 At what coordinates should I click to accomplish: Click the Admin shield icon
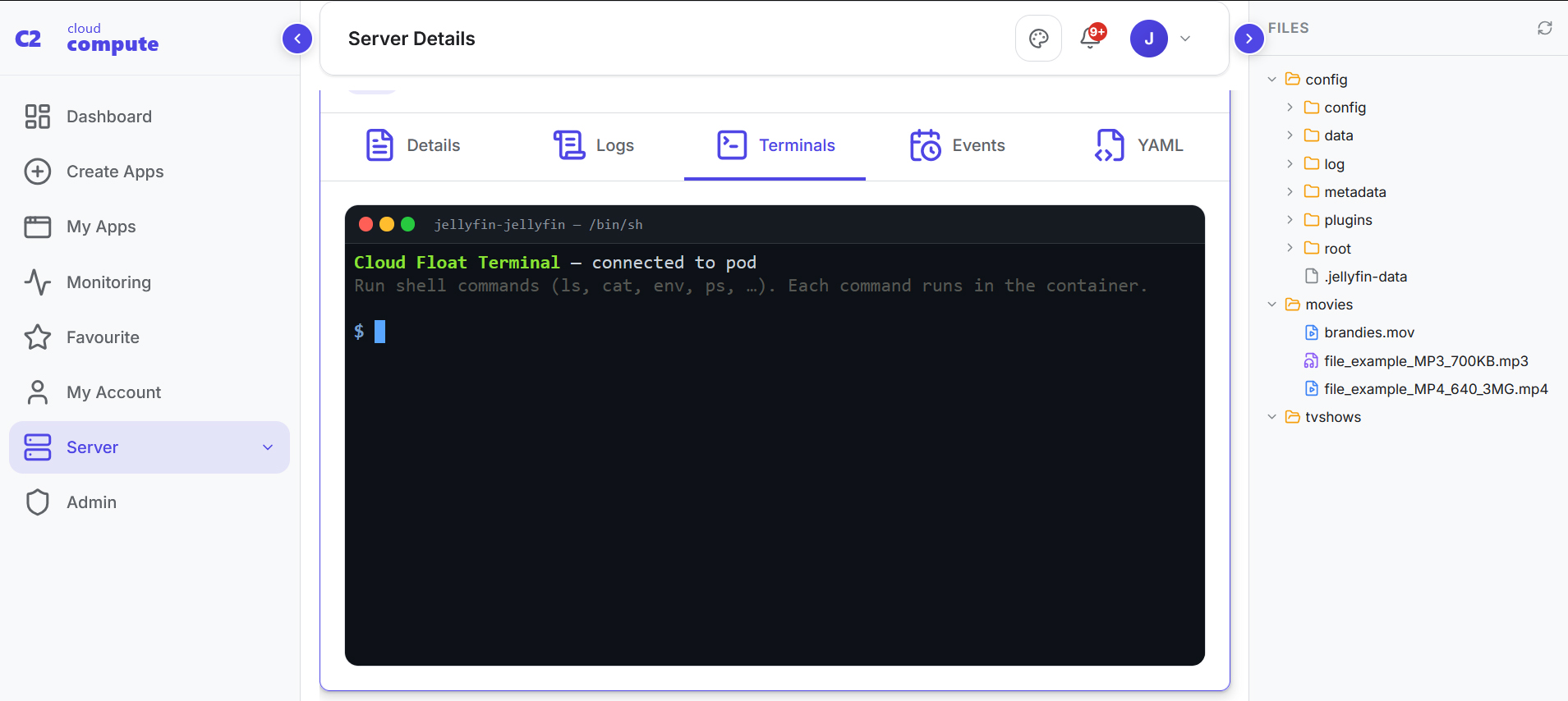pyautogui.click(x=38, y=502)
